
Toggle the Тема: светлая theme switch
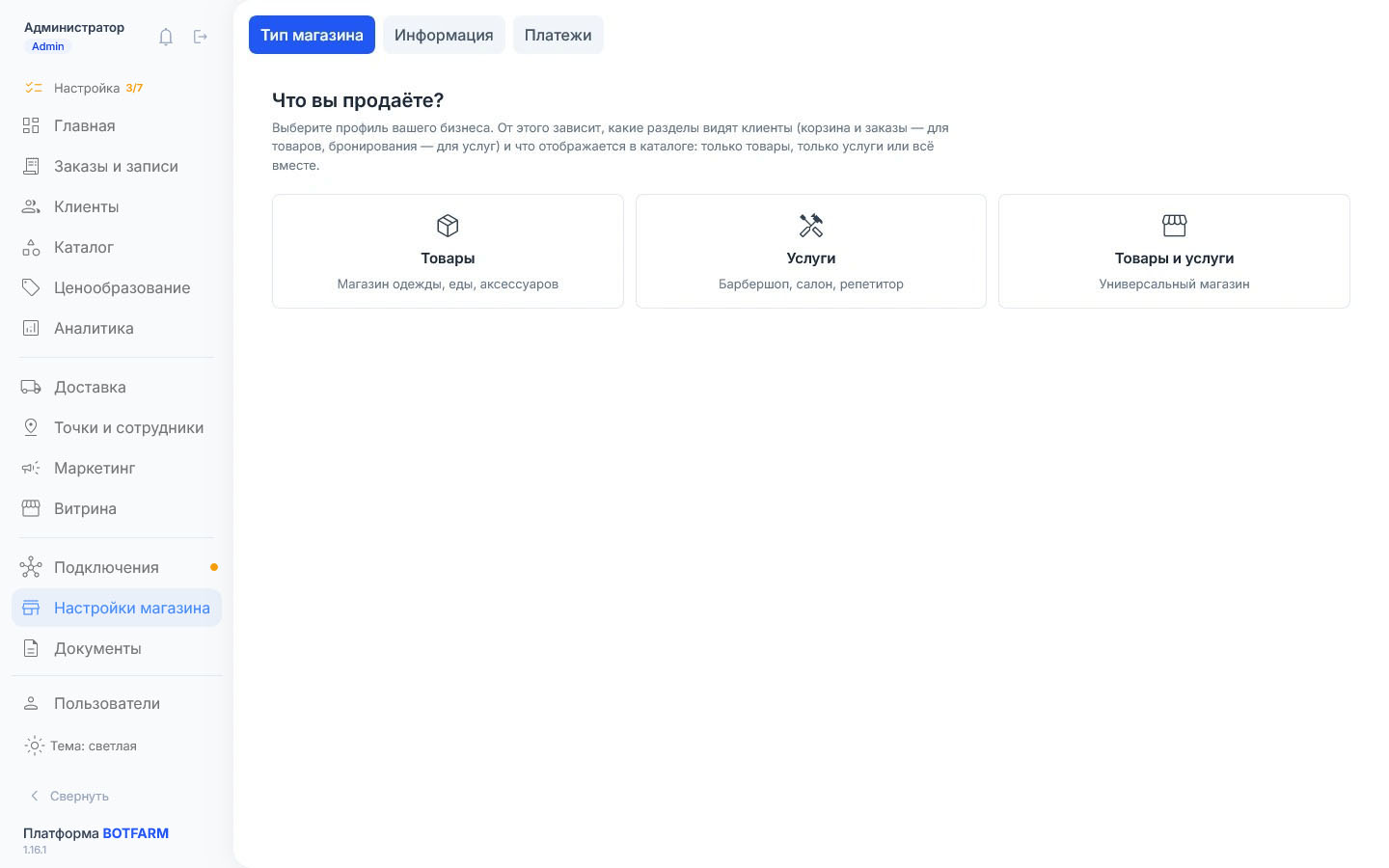(x=80, y=746)
